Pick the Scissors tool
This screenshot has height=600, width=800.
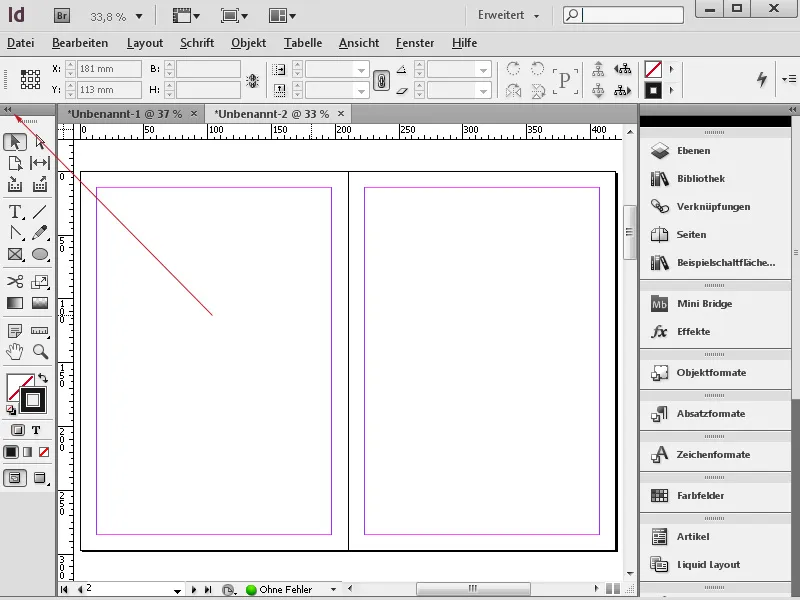pyautogui.click(x=13, y=282)
